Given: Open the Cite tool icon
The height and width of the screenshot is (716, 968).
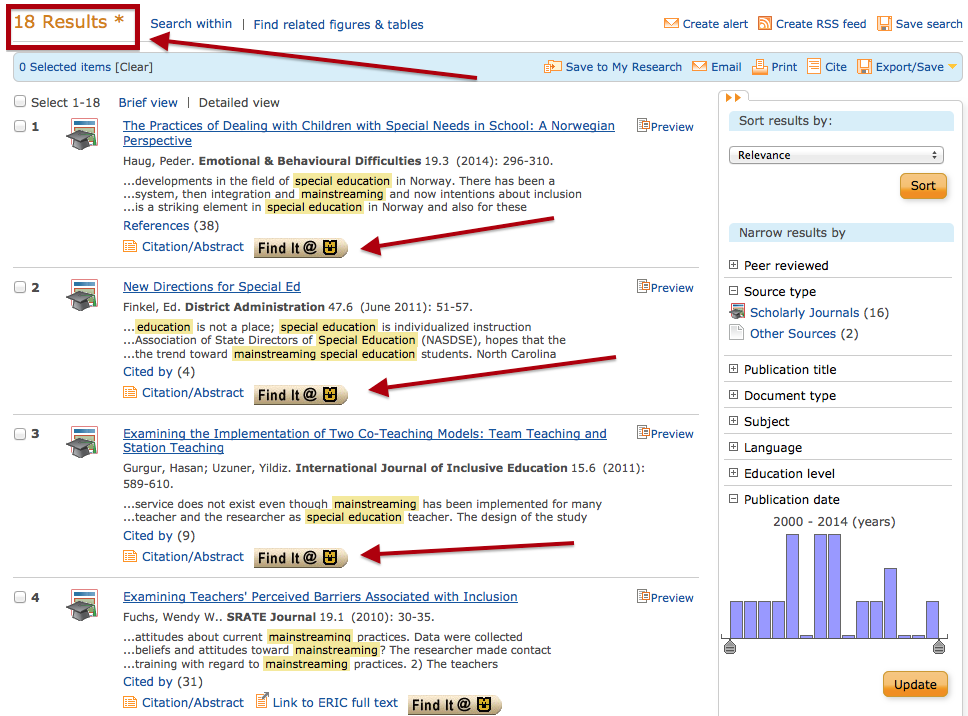Looking at the screenshot, I should (x=812, y=66).
